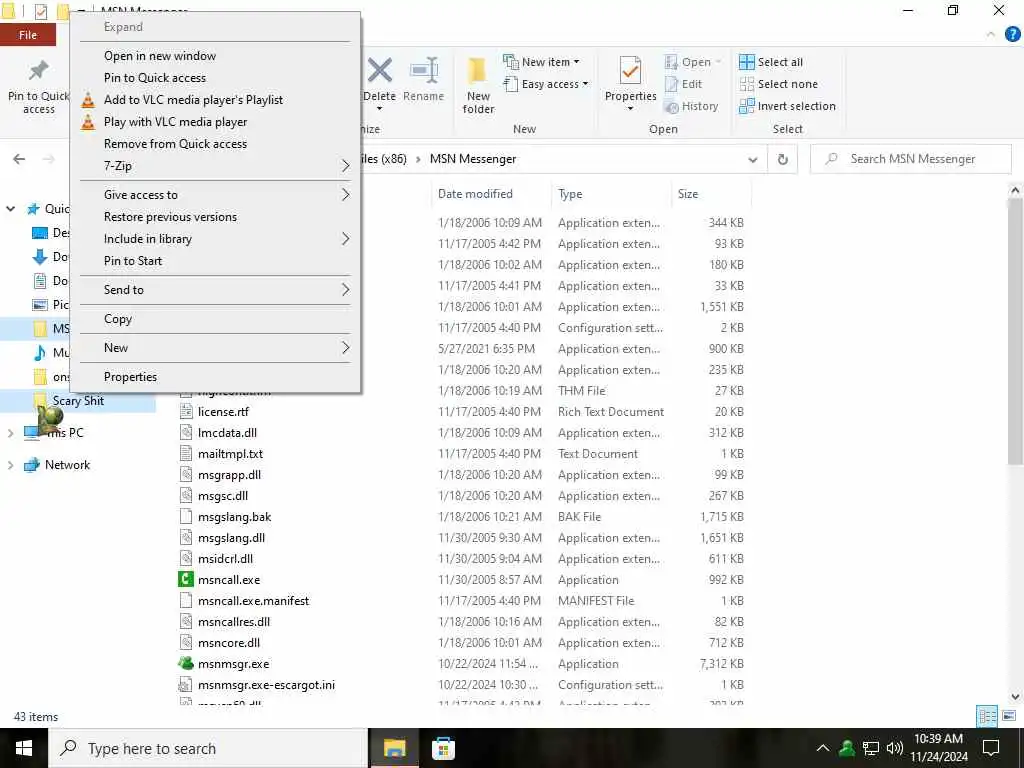Show hidden tray icons chevron
This screenshot has width=1024, height=768.
click(823, 748)
